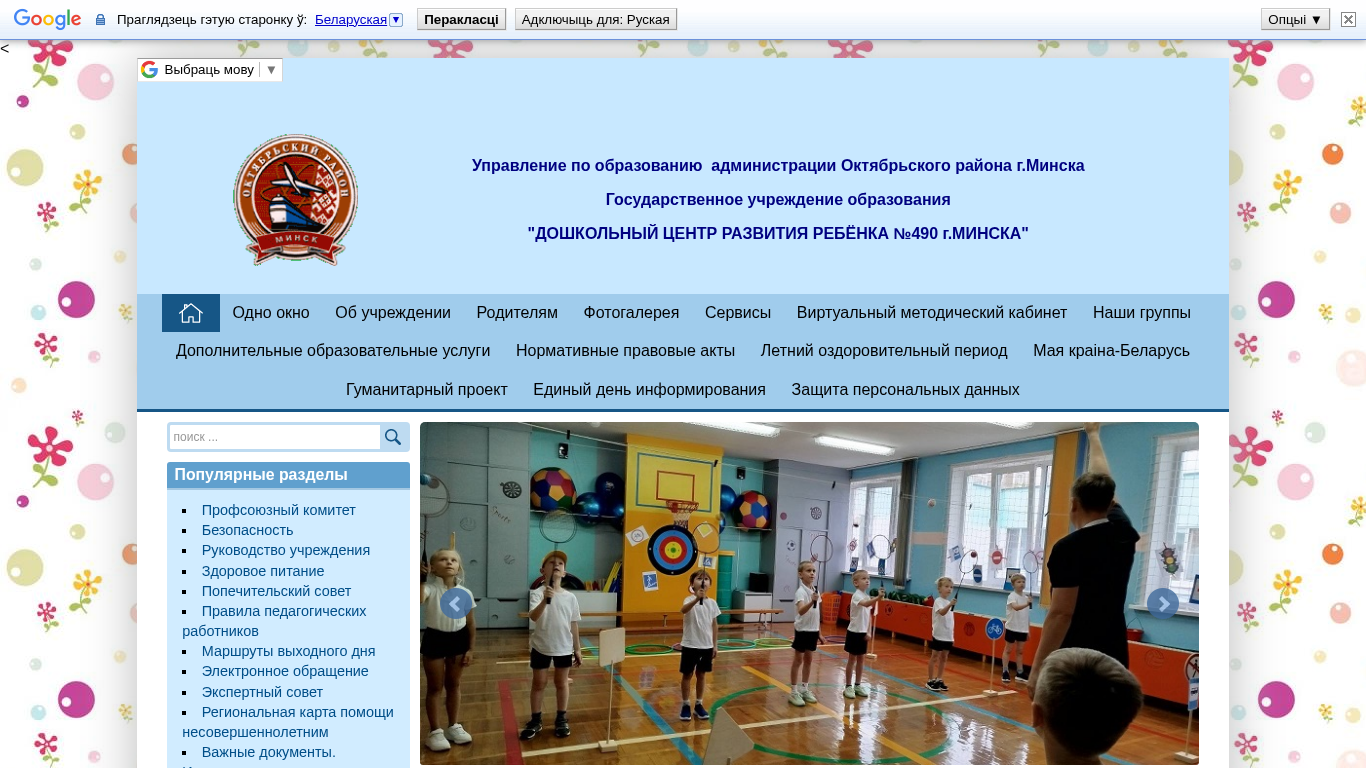This screenshot has height=768, width=1366.
Task: Click Государственное учреждение образования text
Action: [778, 199]
